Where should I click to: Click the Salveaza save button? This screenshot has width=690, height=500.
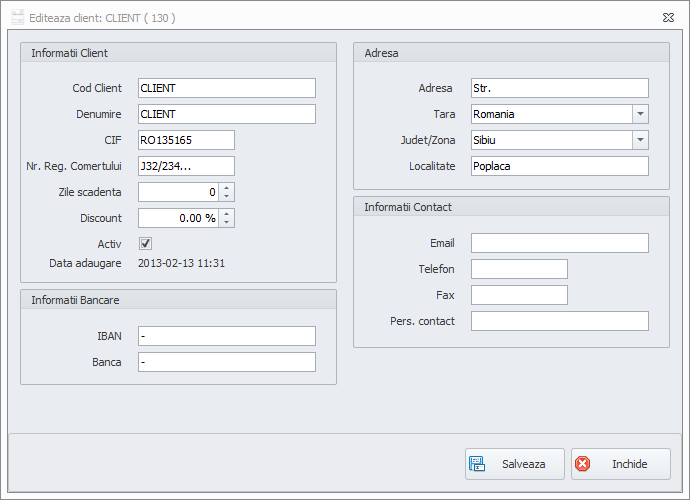514,464
